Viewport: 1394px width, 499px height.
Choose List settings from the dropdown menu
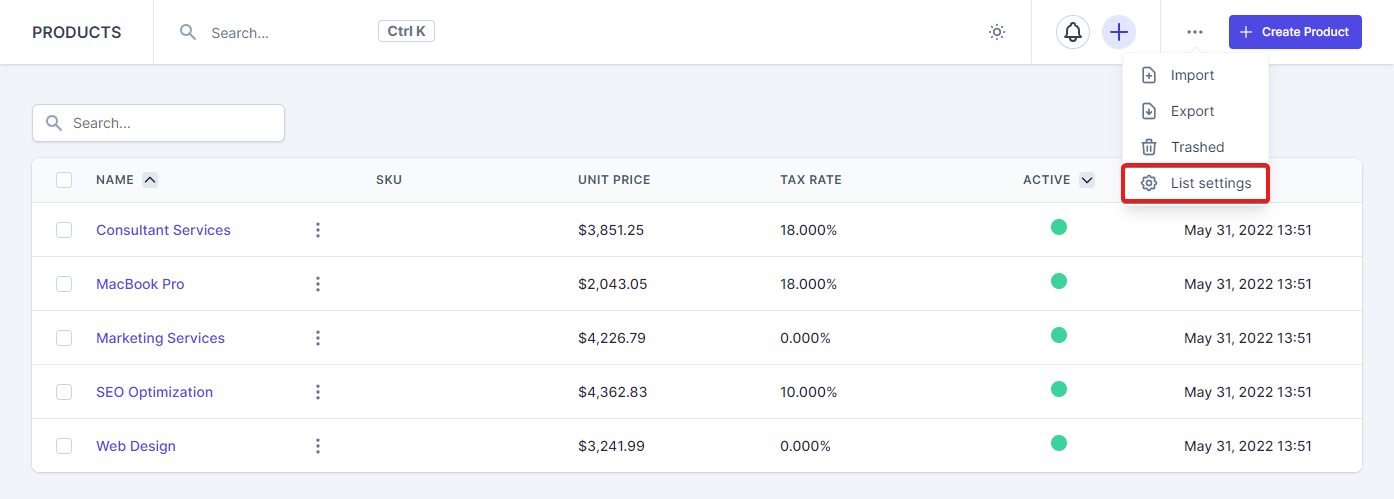tap(1195, 183)
